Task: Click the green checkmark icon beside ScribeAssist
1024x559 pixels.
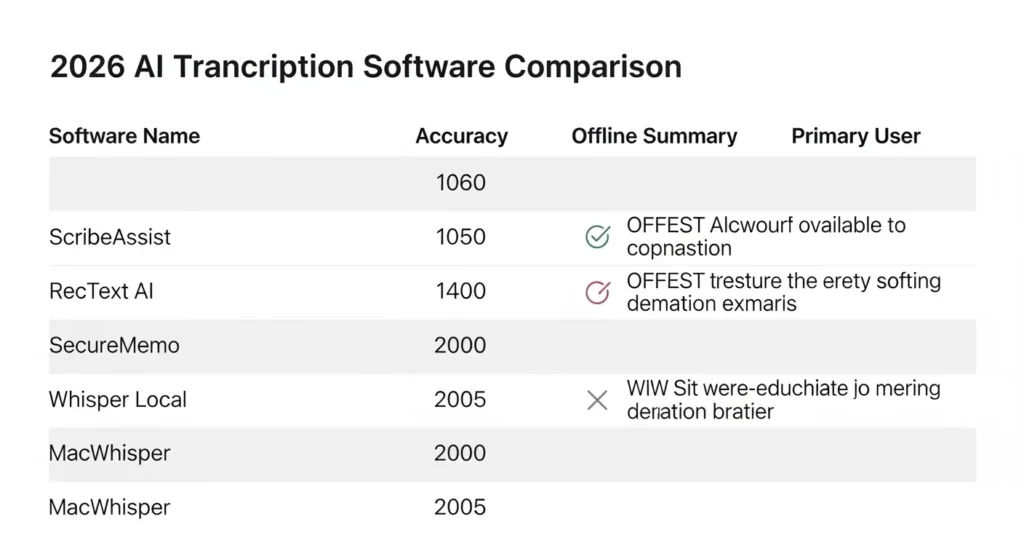Action: coord(597,237)
